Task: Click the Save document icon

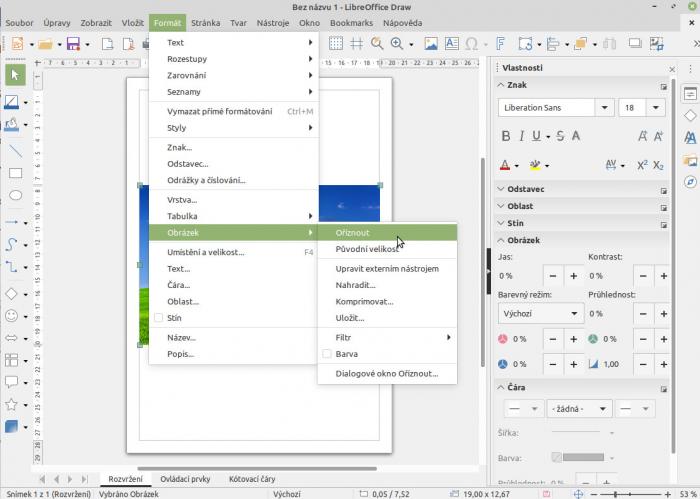Action: 73,44
